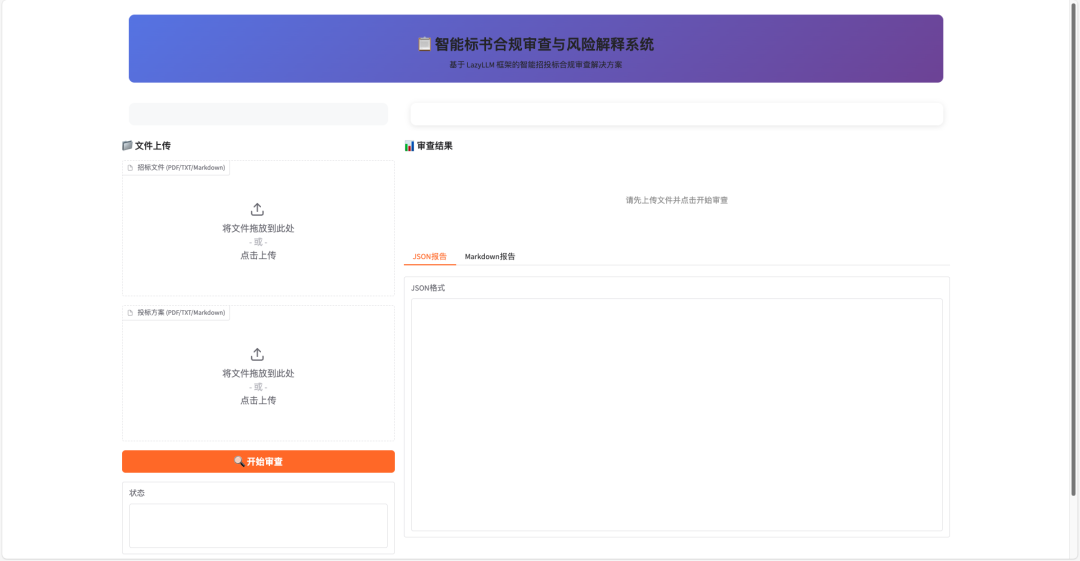Click 点击上传 in the 投标方案 upload box
This screenshot has height=561, width=1080.
click(x=258, y=400)
